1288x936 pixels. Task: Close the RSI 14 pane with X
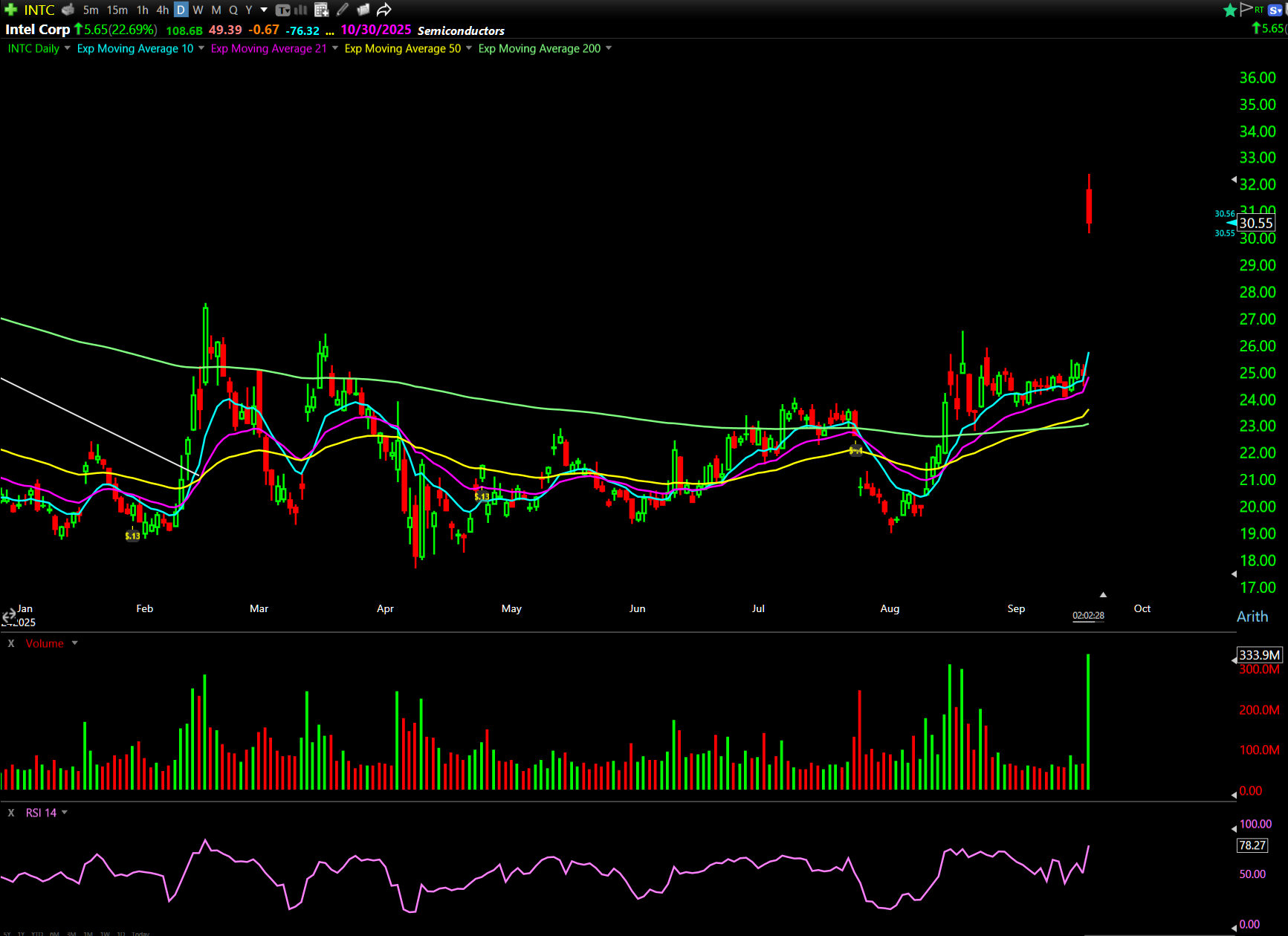pyautogui.click(x=11, y=813)
